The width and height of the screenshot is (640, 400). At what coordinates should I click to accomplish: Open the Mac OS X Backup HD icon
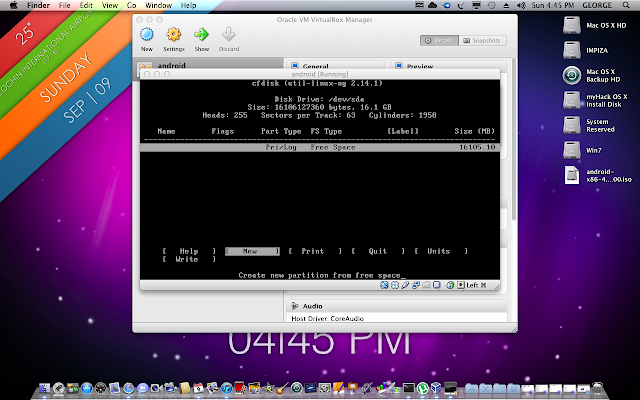(571, 75)
